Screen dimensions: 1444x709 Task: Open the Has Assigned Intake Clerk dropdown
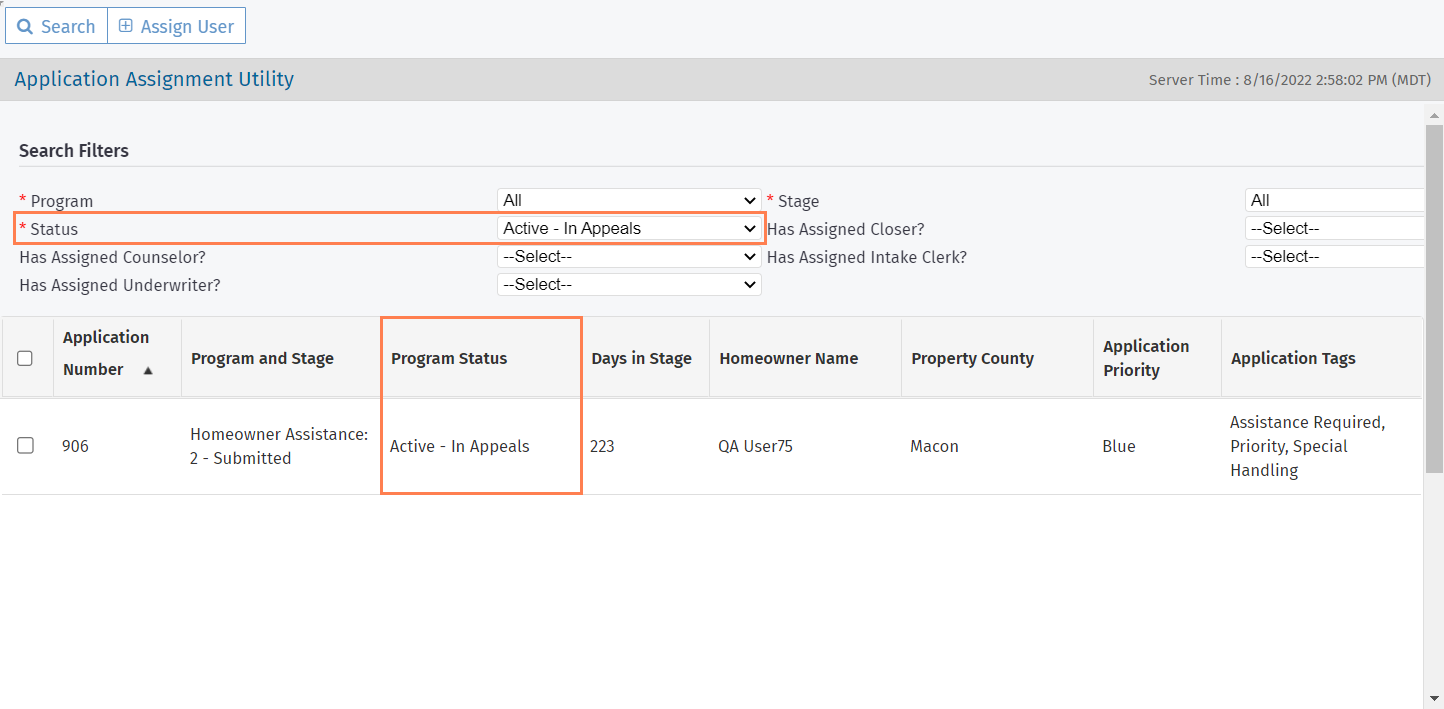[x=1334, y=256]
